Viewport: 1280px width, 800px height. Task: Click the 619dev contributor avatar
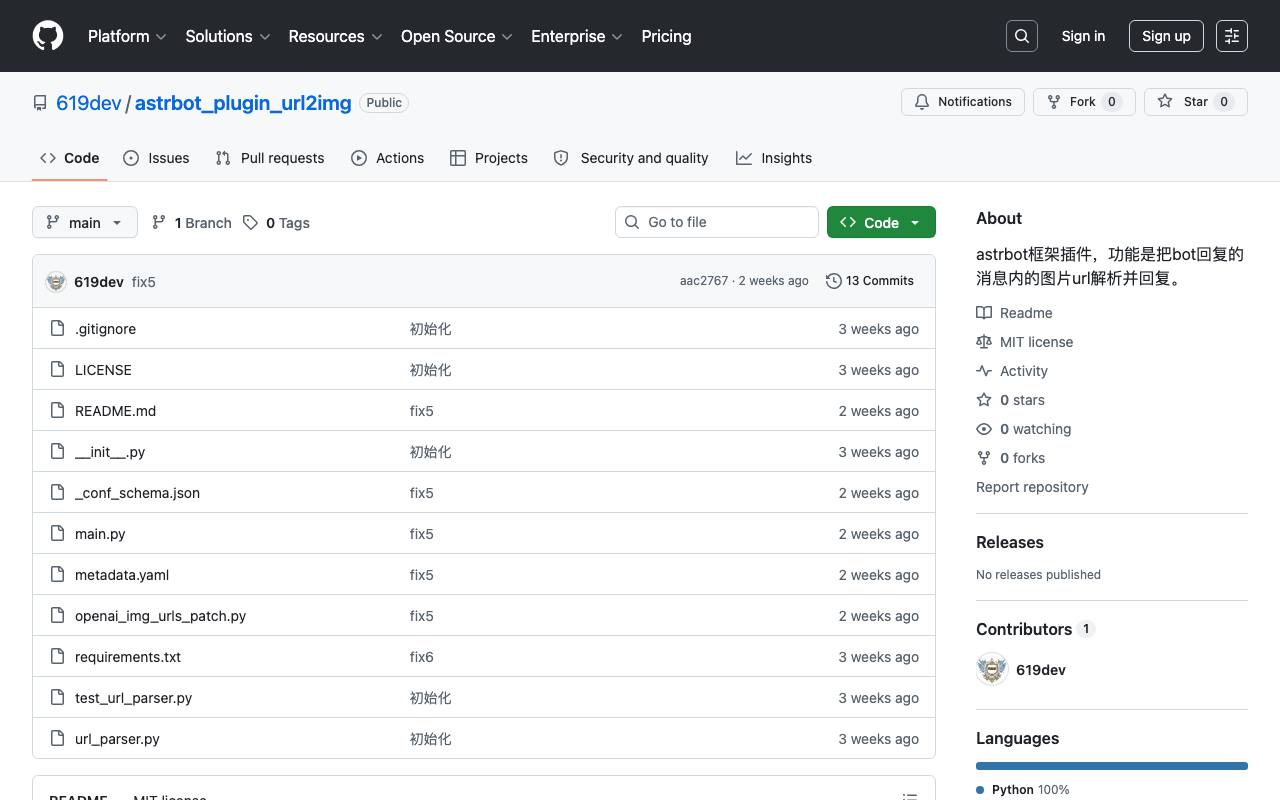(x=992, y=670)
